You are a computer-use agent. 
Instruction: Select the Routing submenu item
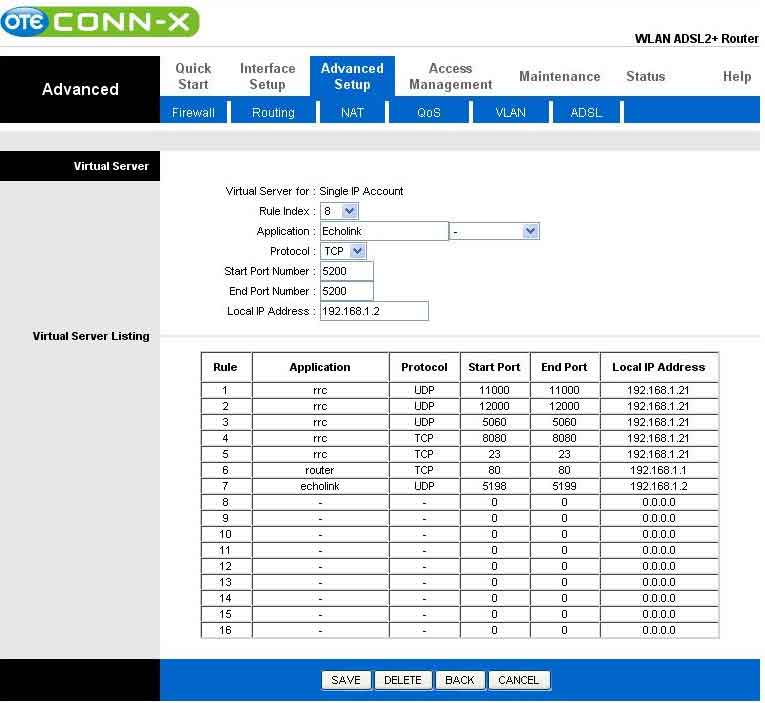[273, 113]
